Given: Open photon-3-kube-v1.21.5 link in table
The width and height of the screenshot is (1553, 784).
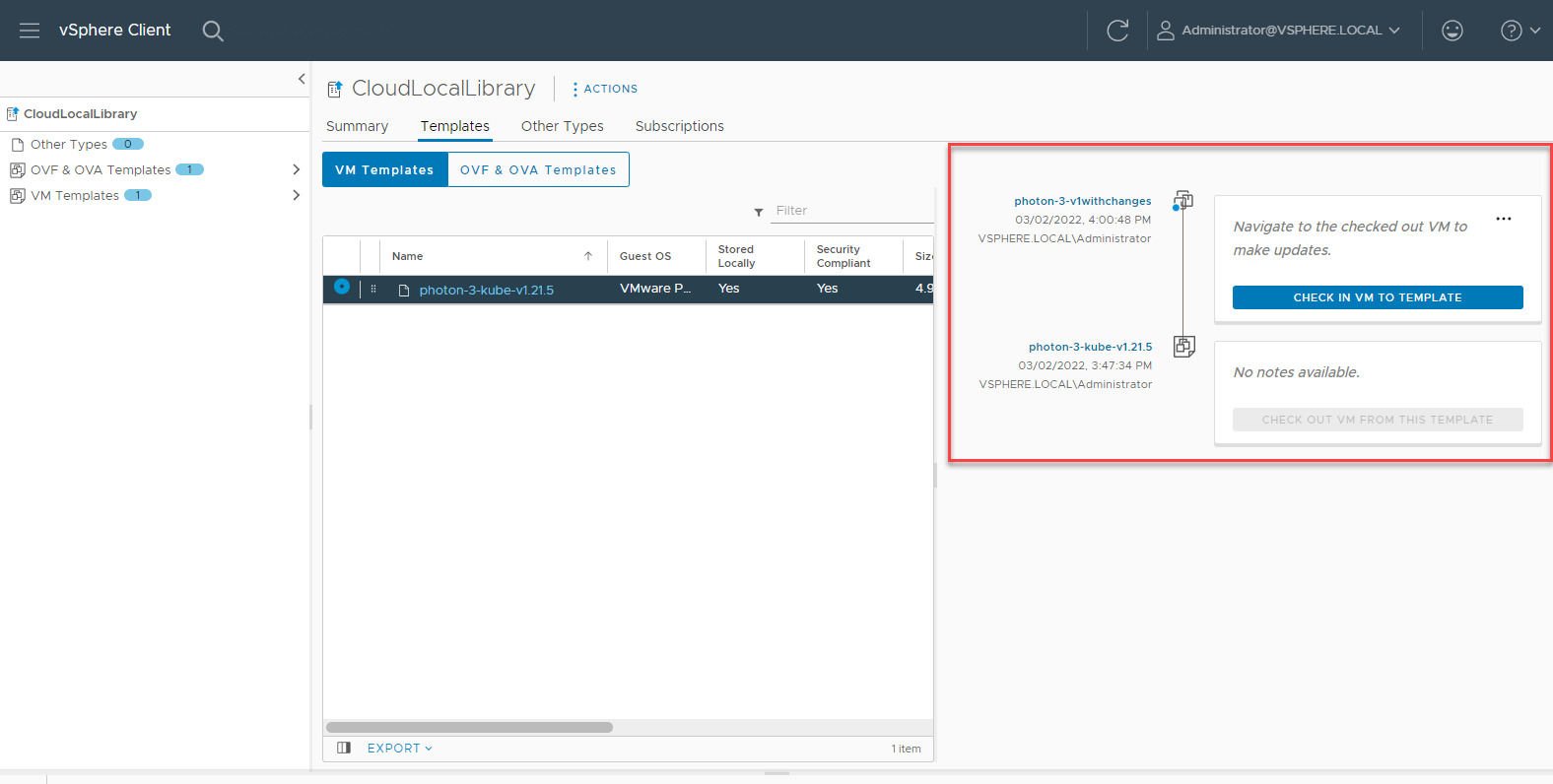Looking at the screenshot, I should [x=487, y=291].
